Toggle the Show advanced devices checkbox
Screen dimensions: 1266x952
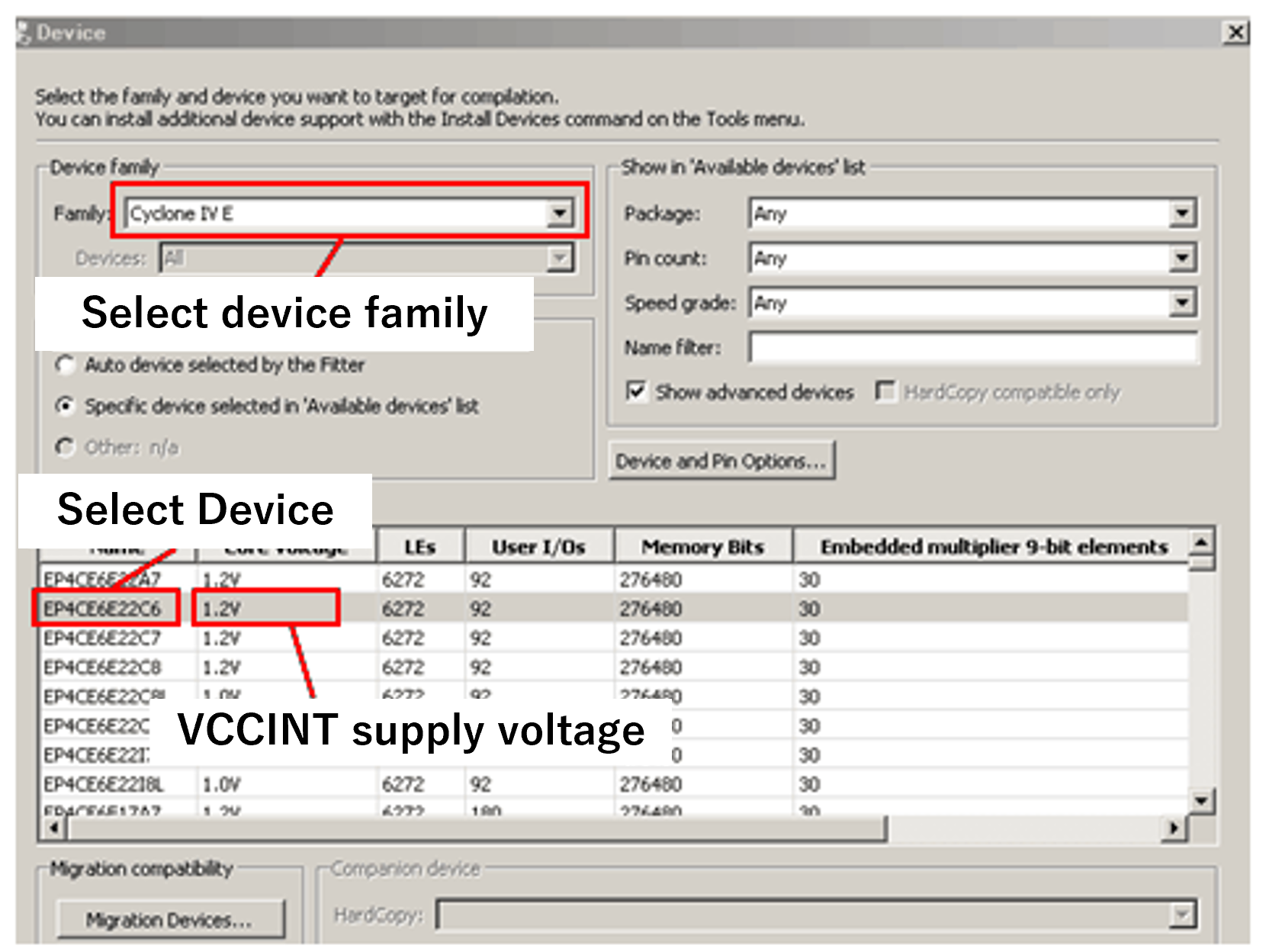[636, 392]
